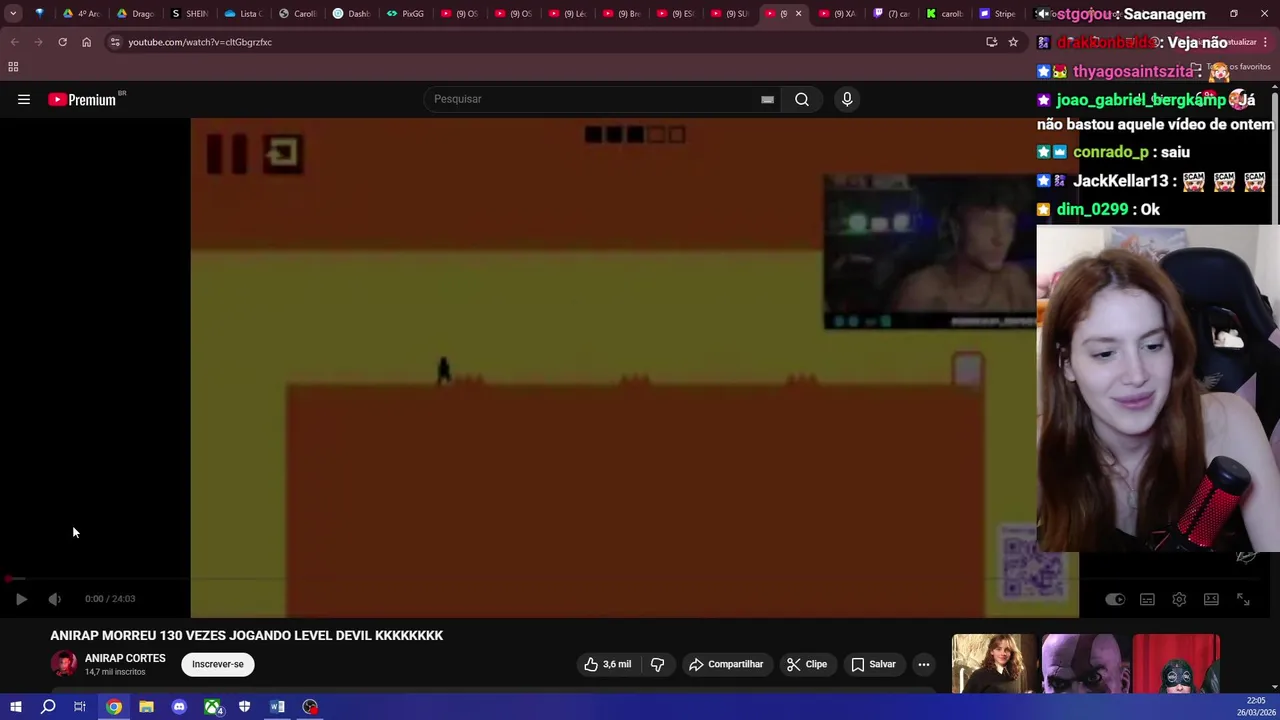The image size is (1280, 720).
Task: Create a Clipe from the video
Action: click(x=806, y=664)
